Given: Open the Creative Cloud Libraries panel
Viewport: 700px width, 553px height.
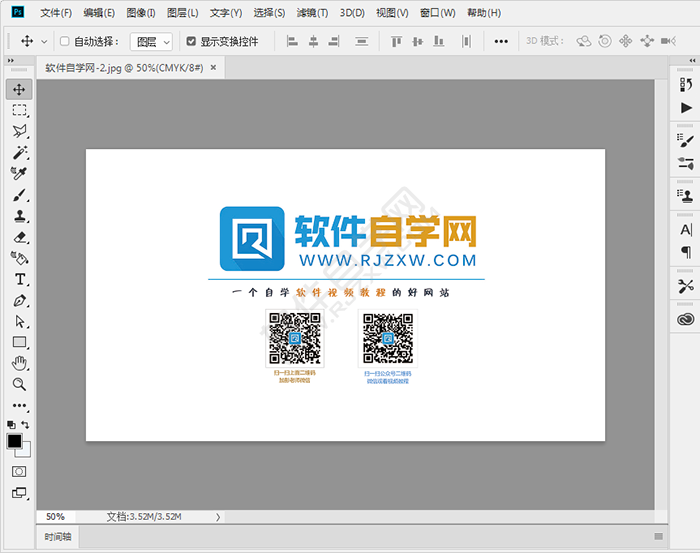Looking at the screenshot, I should tap(685, 319).
